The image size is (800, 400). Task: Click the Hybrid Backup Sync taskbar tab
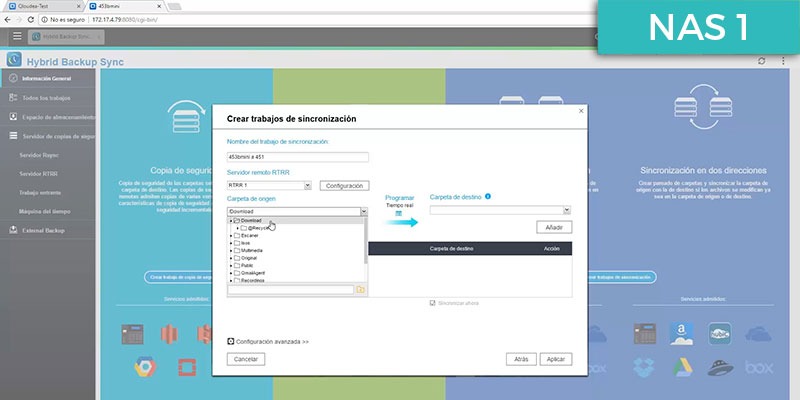(66, 37)
